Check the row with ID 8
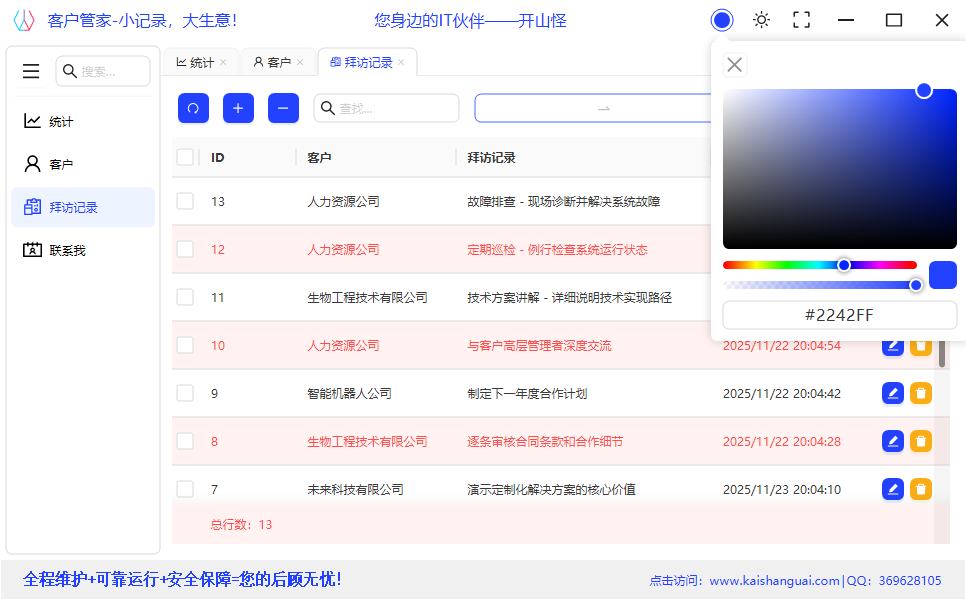 [x=185, y=441]
